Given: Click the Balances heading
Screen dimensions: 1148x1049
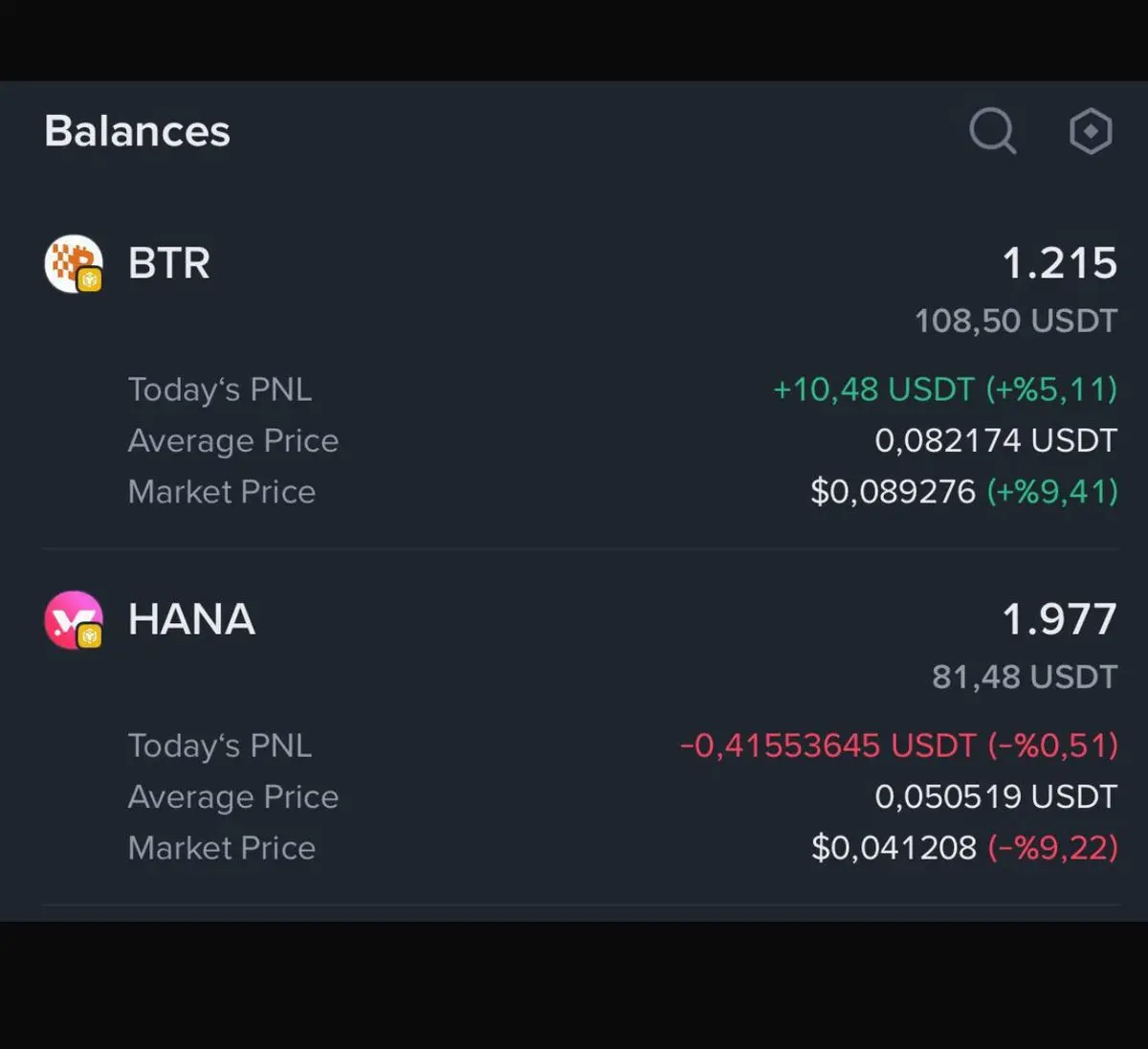Looking at the screenshot, I should [x=137, y=131].
